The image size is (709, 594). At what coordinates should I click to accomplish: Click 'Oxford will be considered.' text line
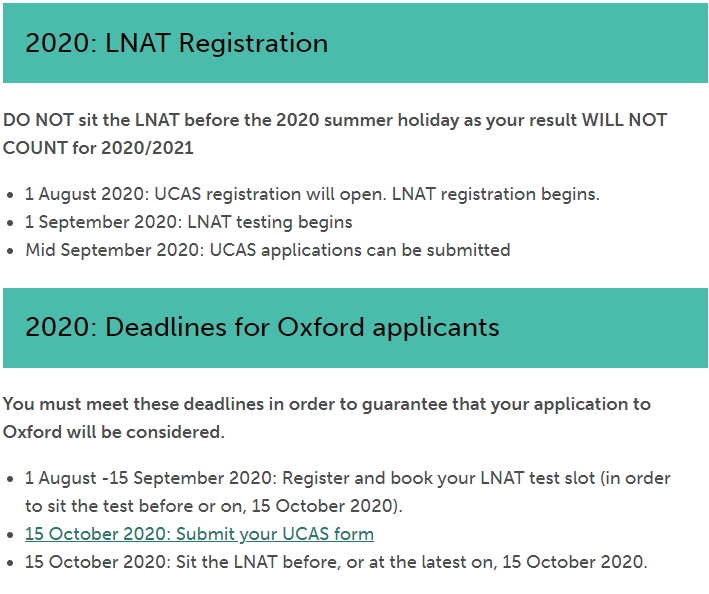point(114,432)
